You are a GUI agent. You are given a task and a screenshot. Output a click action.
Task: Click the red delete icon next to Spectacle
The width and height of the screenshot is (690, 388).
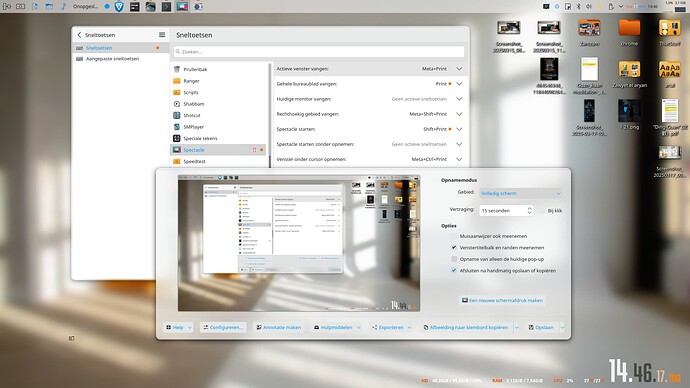tap(254, 150)
